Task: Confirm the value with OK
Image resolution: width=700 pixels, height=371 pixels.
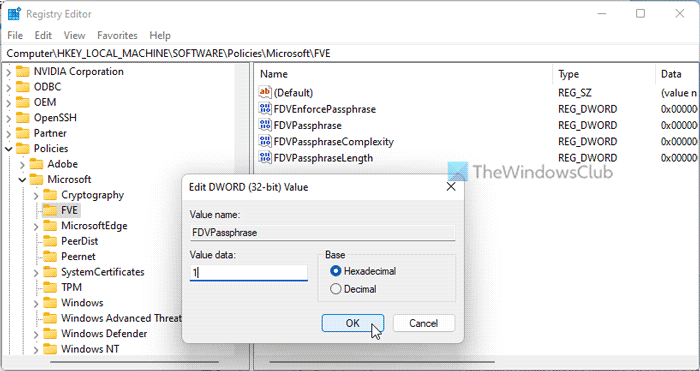Action: 353,323
